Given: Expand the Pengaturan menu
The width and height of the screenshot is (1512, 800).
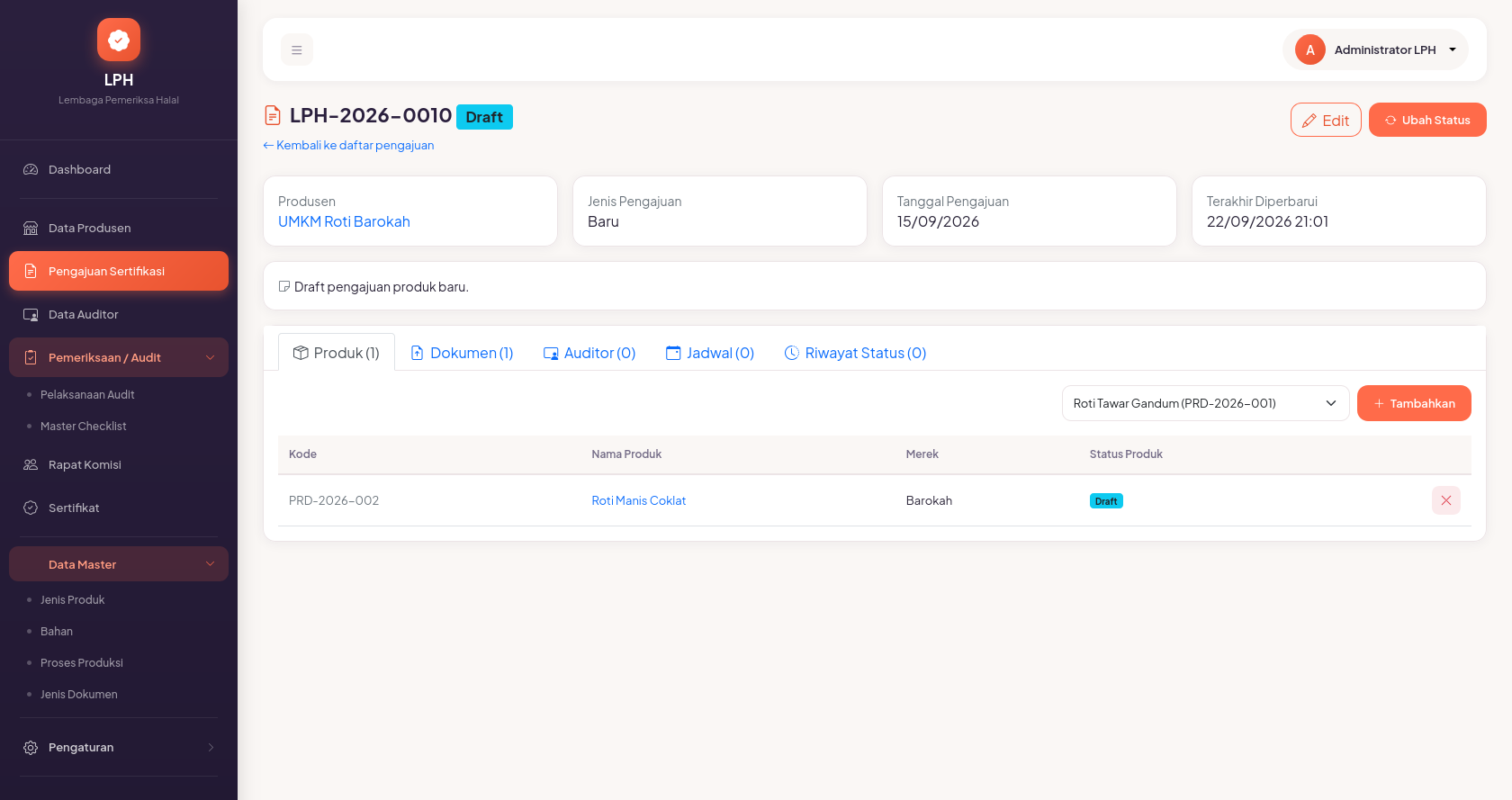Looking at the screenshot, I should (119, 747).
